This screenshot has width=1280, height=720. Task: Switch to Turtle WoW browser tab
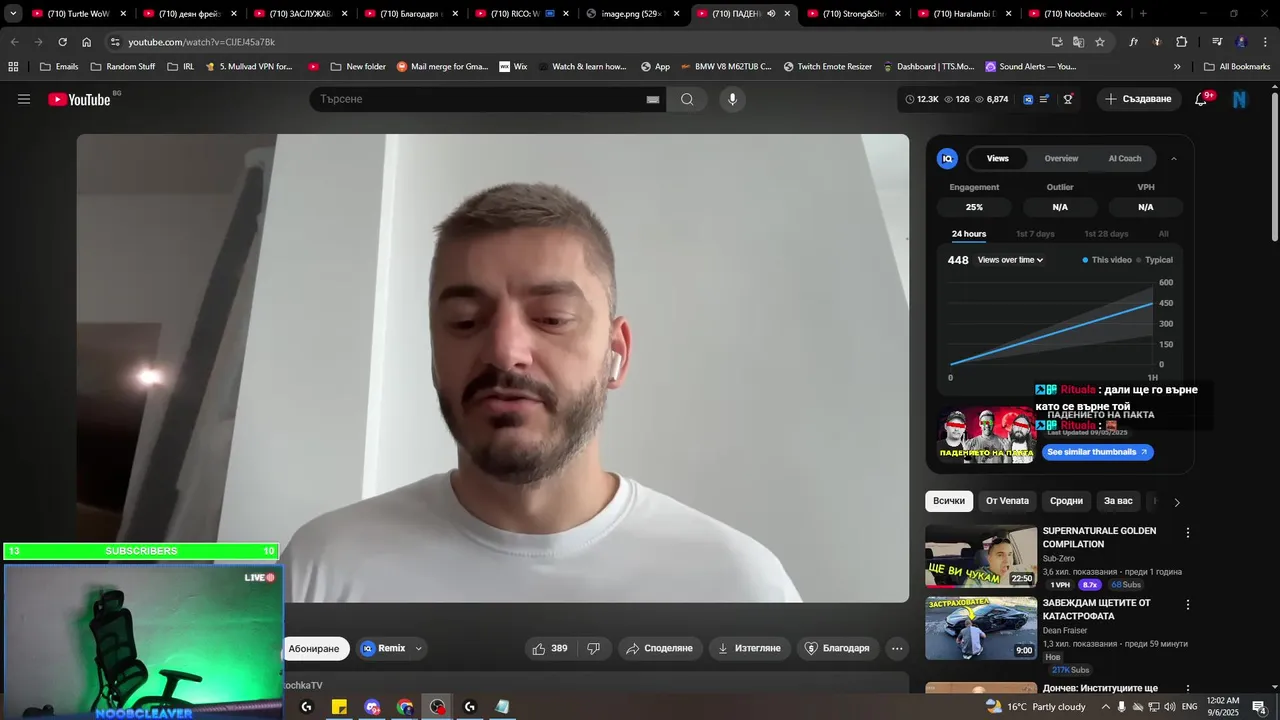pyautogui.click(x=78, y=14)
